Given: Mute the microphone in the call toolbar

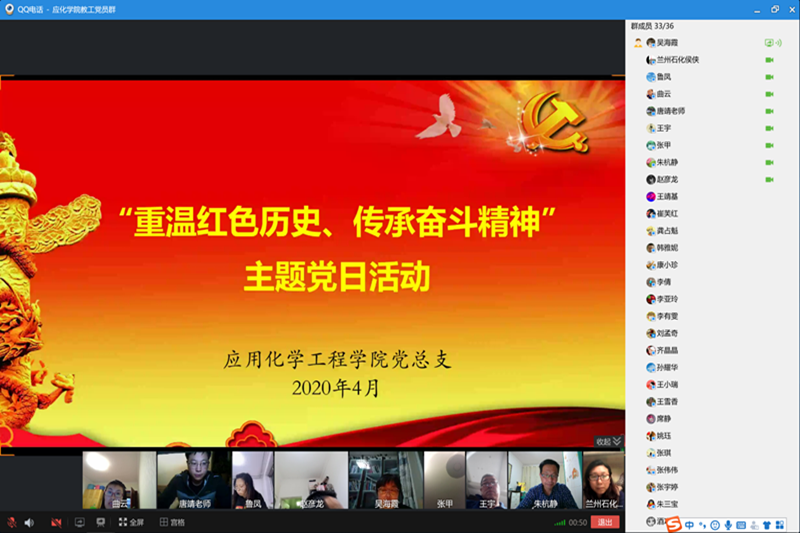Looking at the screenshot, I should click(11, 522).
